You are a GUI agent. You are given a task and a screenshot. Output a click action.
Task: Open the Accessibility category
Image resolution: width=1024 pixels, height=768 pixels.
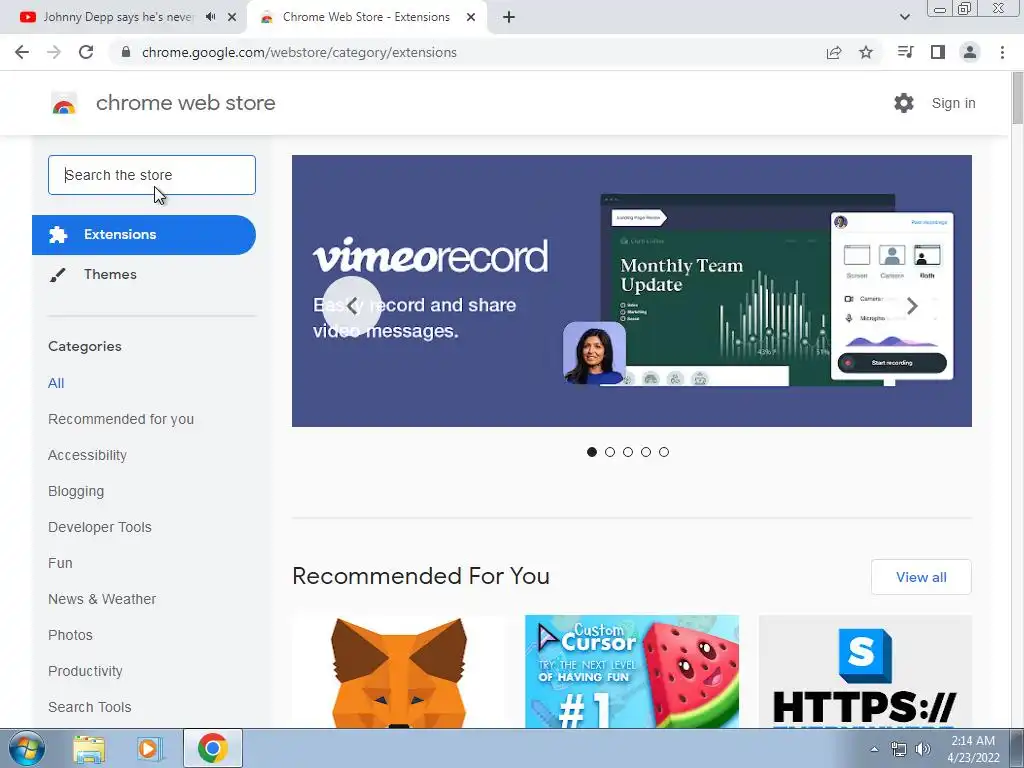(88, 455)
